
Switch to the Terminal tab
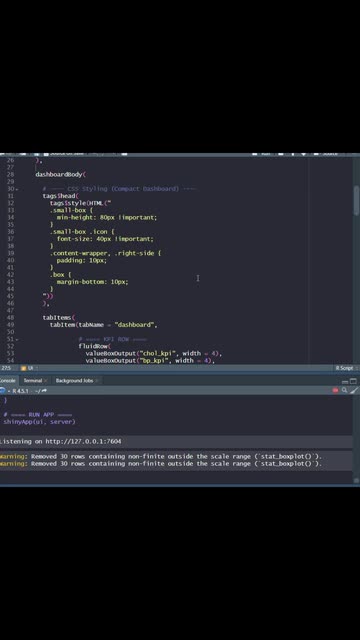[x=33, y=380]
